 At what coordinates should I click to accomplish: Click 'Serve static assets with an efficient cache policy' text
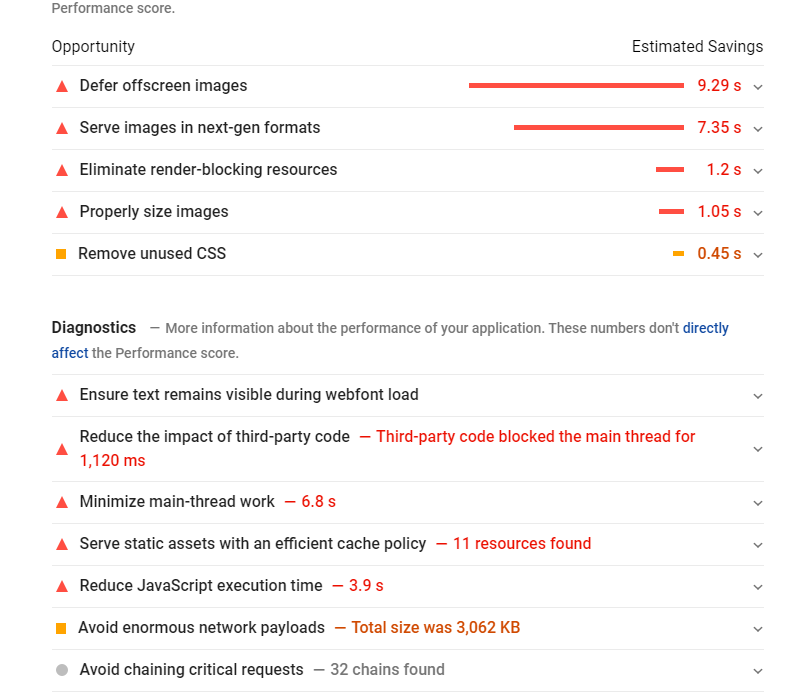253,544
